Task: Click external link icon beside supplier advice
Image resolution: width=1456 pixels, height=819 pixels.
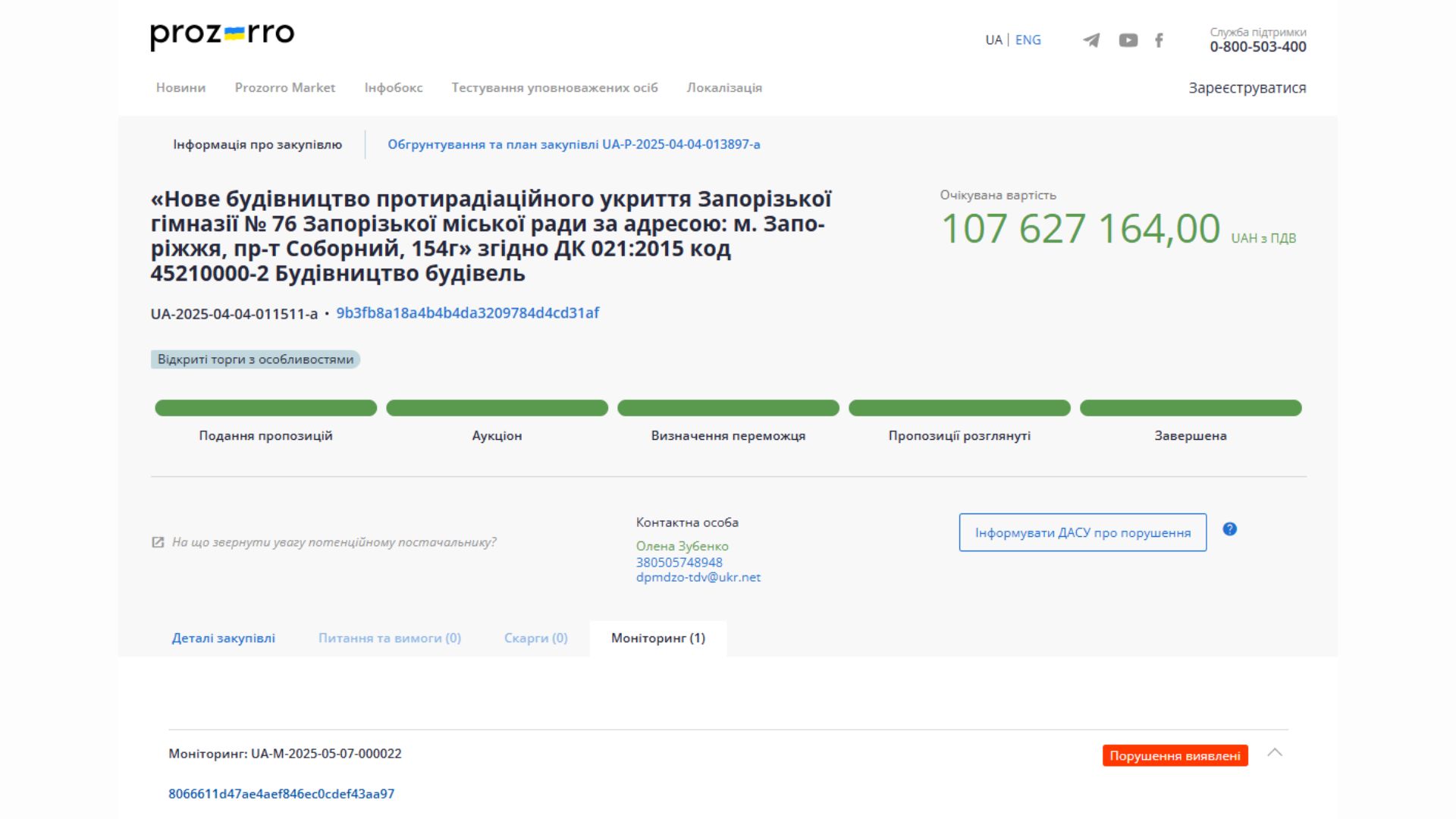Action: (157, 542)
